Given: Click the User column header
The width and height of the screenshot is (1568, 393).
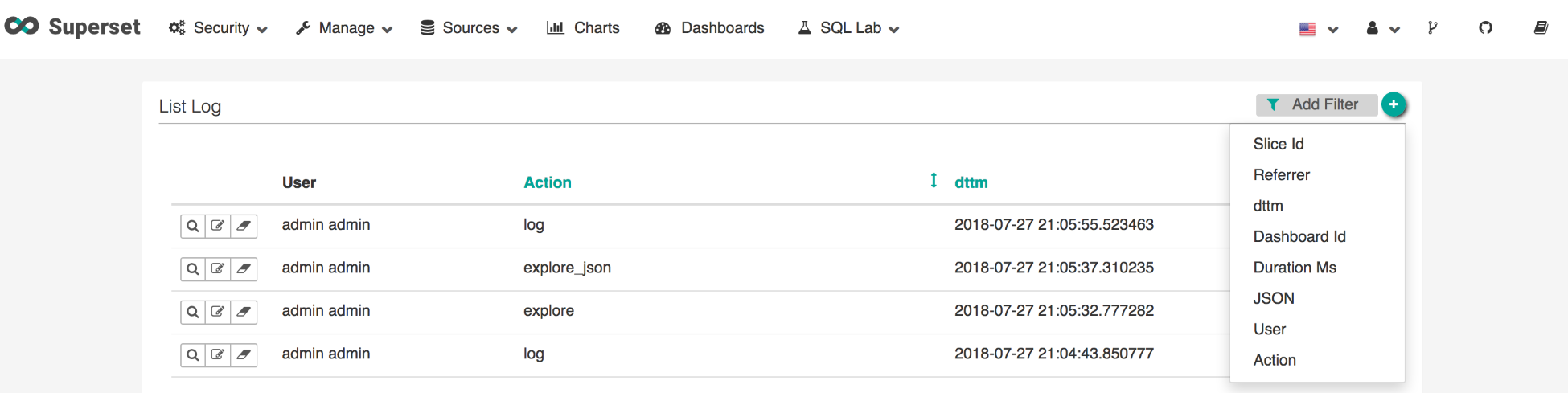Looking at the screenshot, I should point(299,182).
